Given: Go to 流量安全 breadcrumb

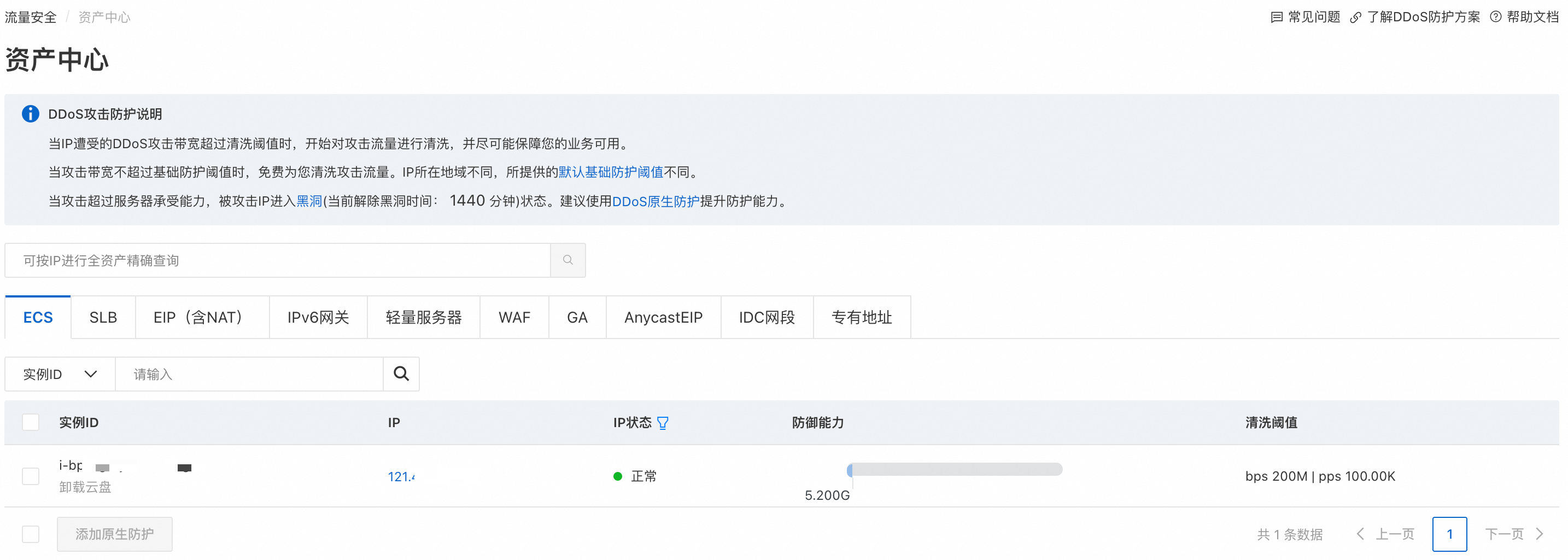Looking at the screenshot, I should click(x=31, y=17).
